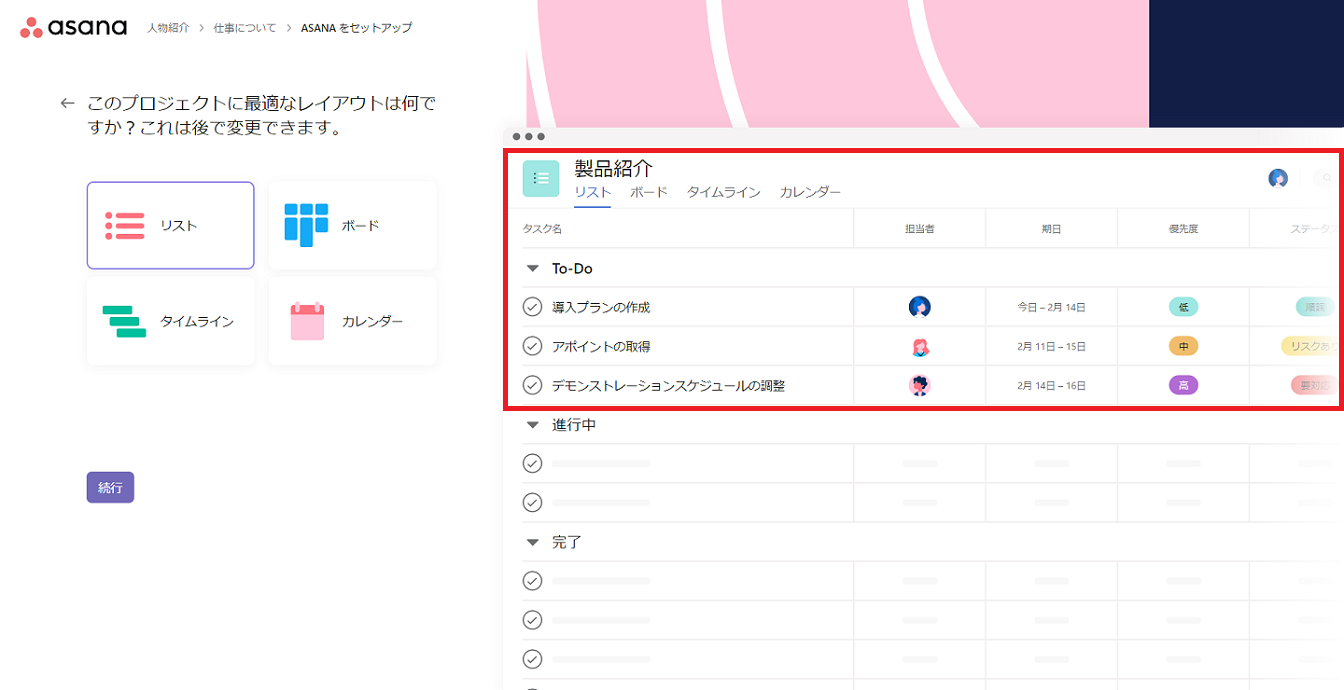This screenshot has height=690, width=1344.
Task: Click the 続行 button
Action: (110, 487)
